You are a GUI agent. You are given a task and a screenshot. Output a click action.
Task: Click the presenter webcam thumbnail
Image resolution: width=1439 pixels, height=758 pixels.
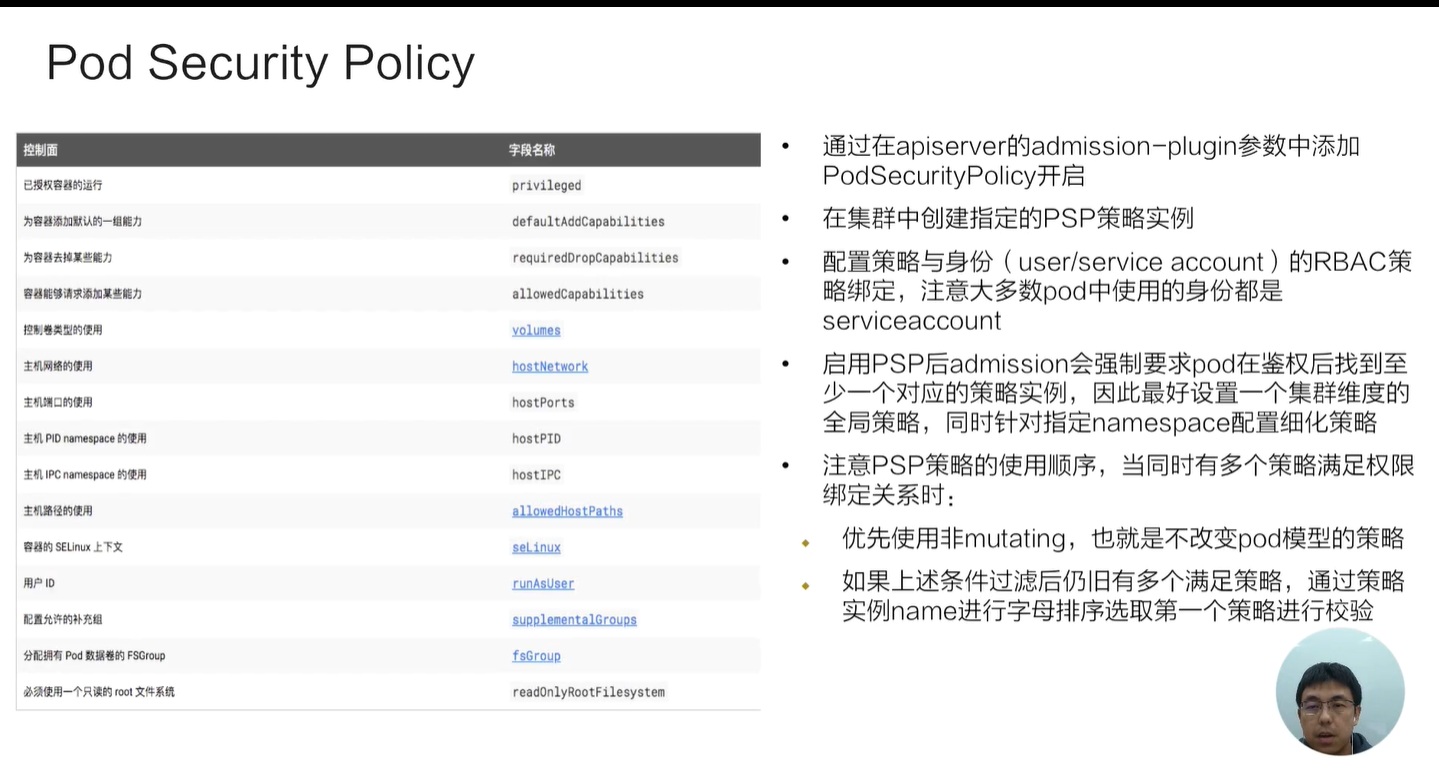pyautogui.click(x=1339, y=692)
